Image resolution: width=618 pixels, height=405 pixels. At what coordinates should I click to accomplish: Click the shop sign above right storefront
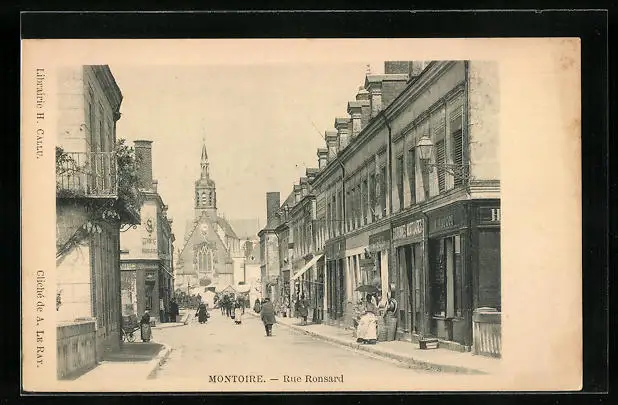[408, 230]
